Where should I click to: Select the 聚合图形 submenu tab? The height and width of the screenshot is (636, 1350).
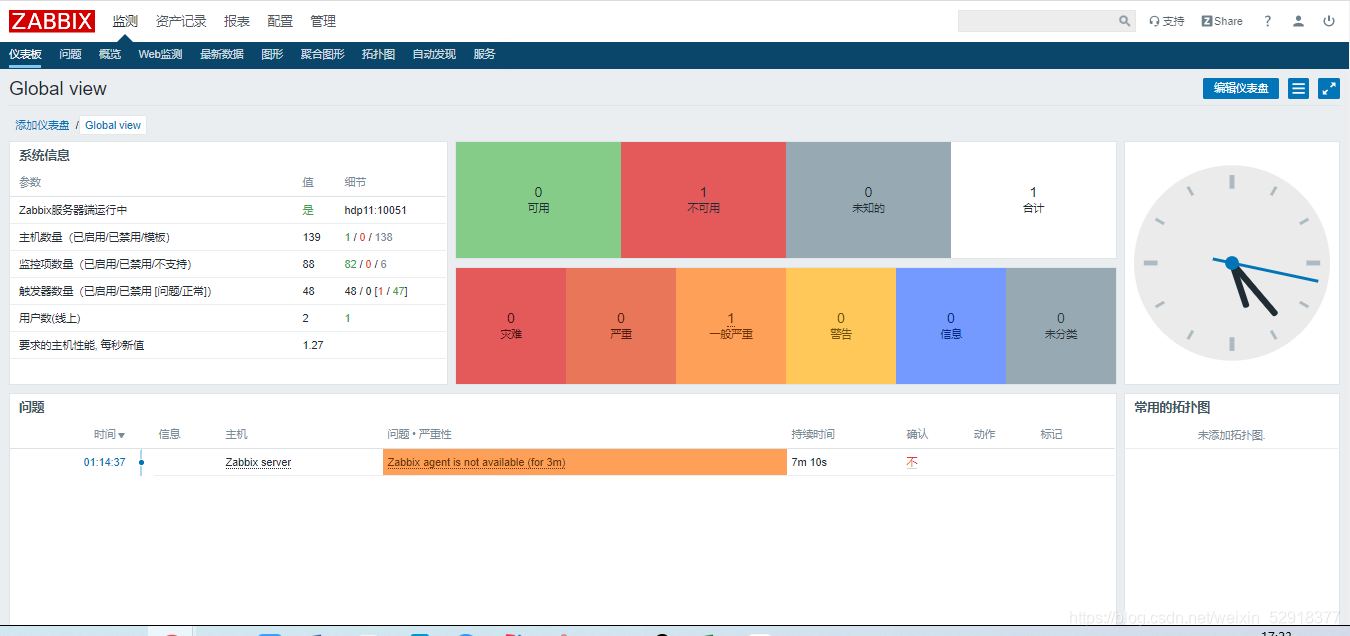[x=322, y=55]
